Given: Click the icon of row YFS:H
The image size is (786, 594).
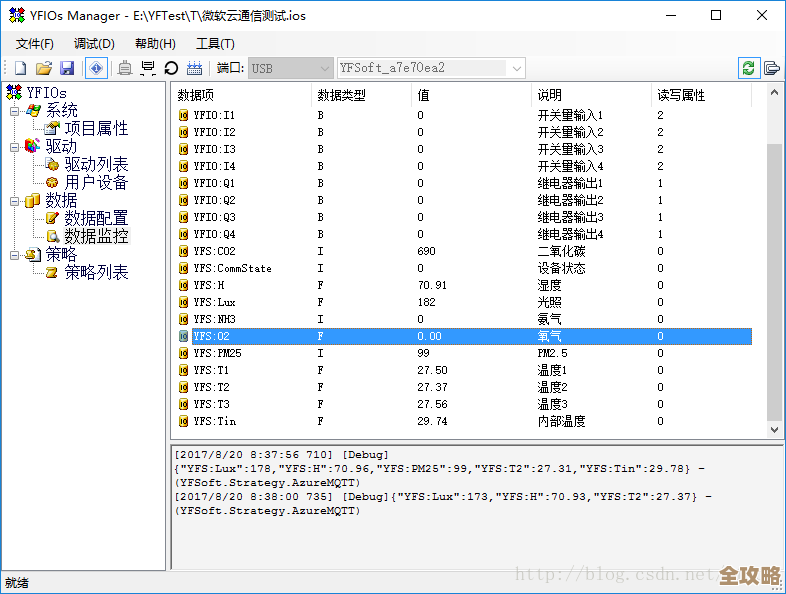Looking at the screenshot, I should pos(183,286).
